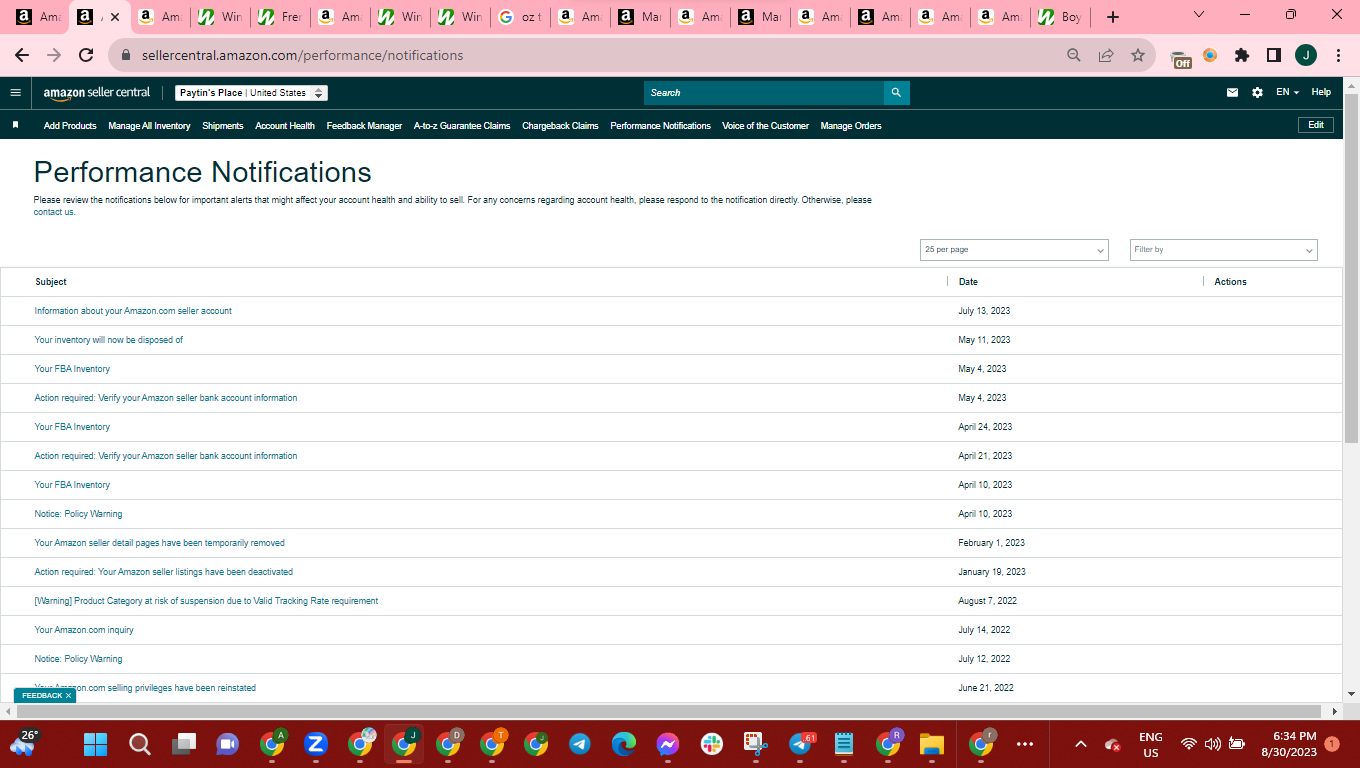Viewport: 1360px width, 768px height.
Task: Open the Chrome profile J avatar
Action: [1306, 56]
